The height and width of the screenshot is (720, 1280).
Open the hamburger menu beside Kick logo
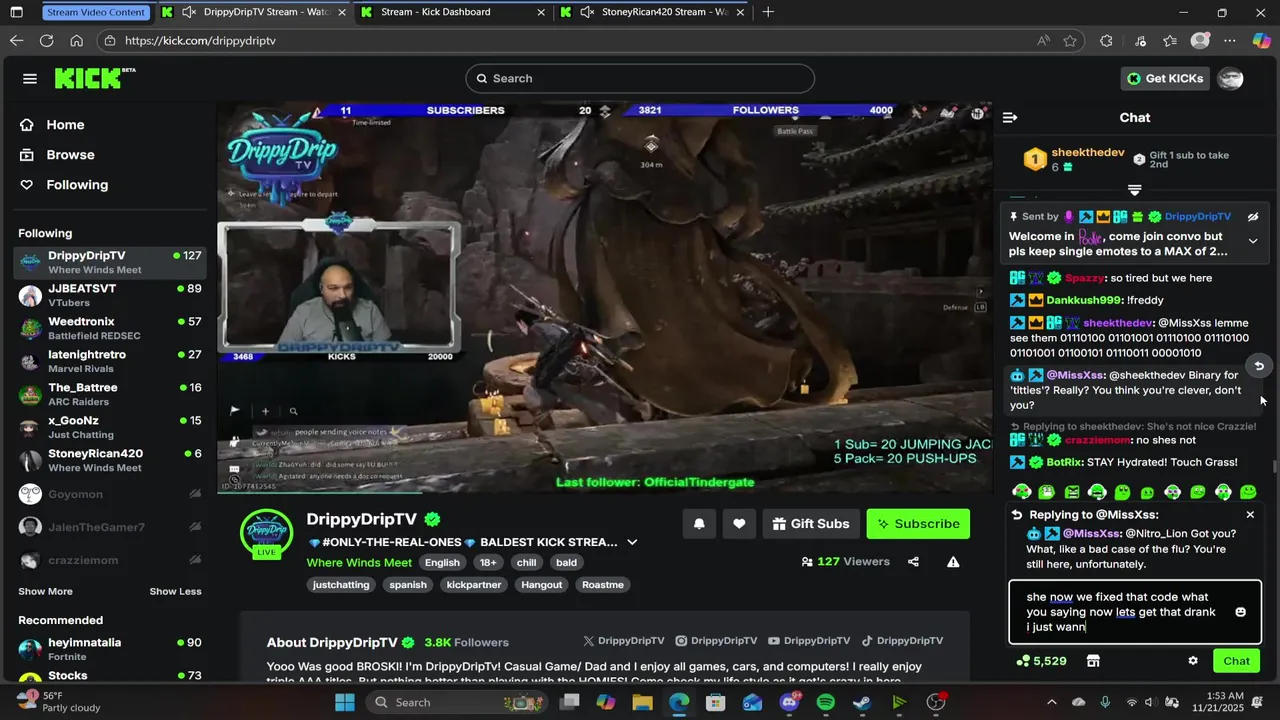(30, 79)
